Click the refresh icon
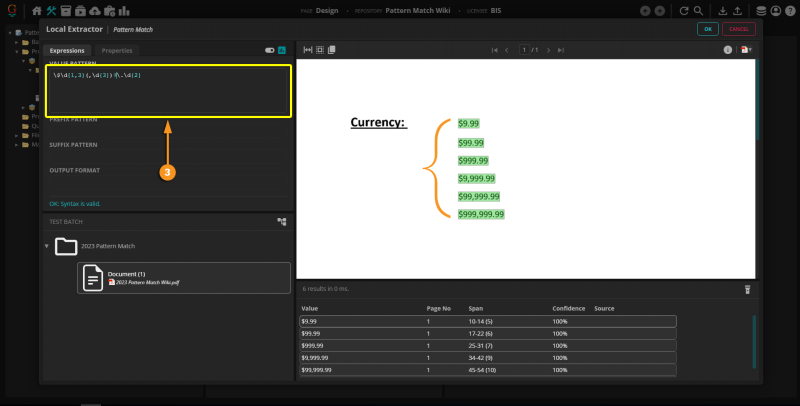Screen dimensions: 800x406 pos(684,11)
